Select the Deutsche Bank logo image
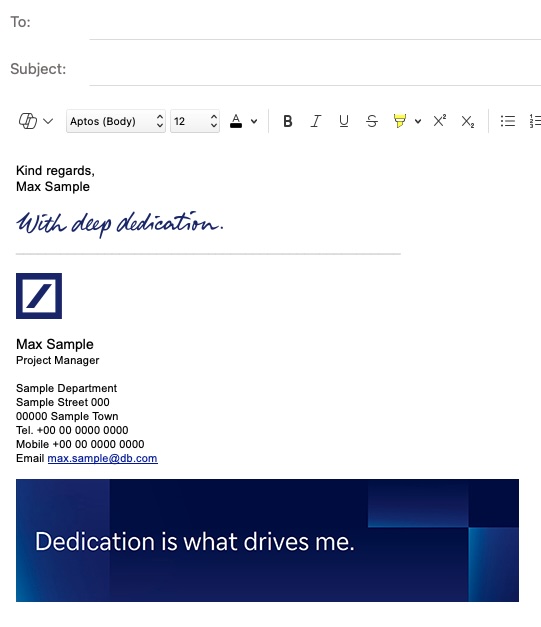 point(39,296)
